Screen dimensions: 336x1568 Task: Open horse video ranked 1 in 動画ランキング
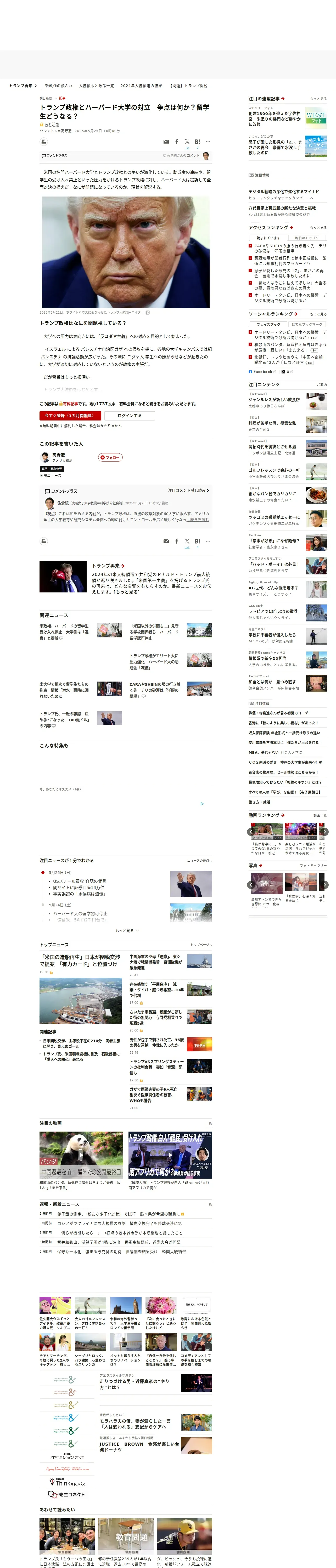click(x=267, y=832)
